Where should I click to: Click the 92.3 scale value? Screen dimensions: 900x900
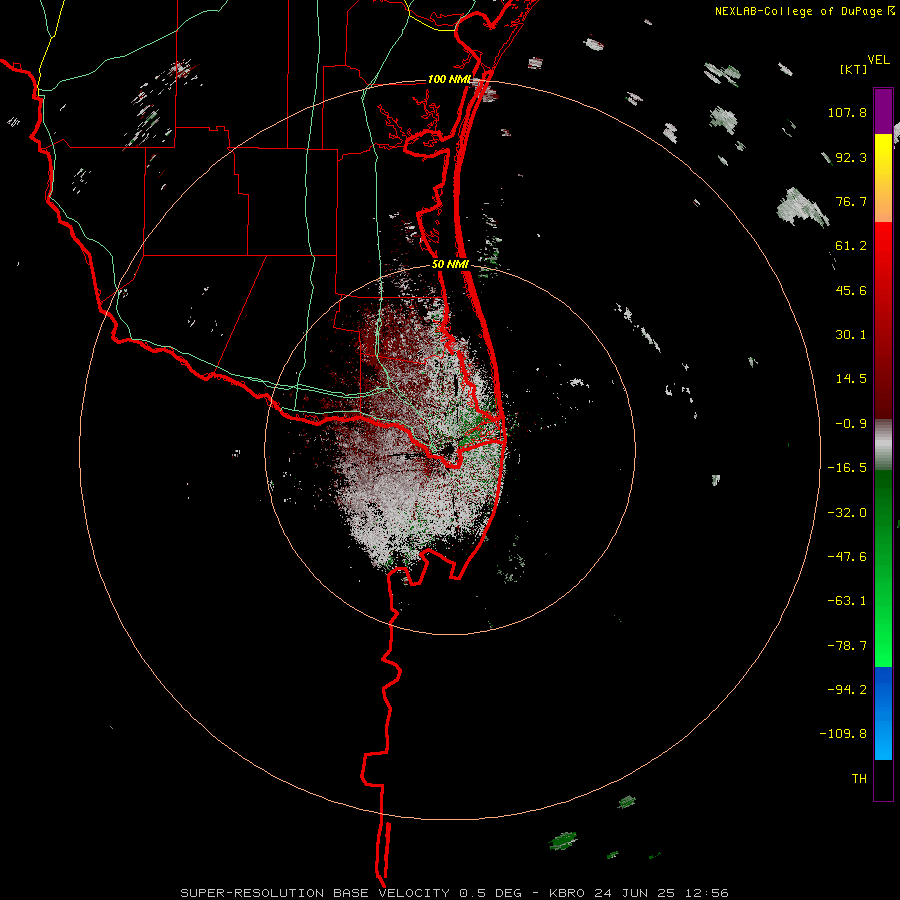(851, 157)
